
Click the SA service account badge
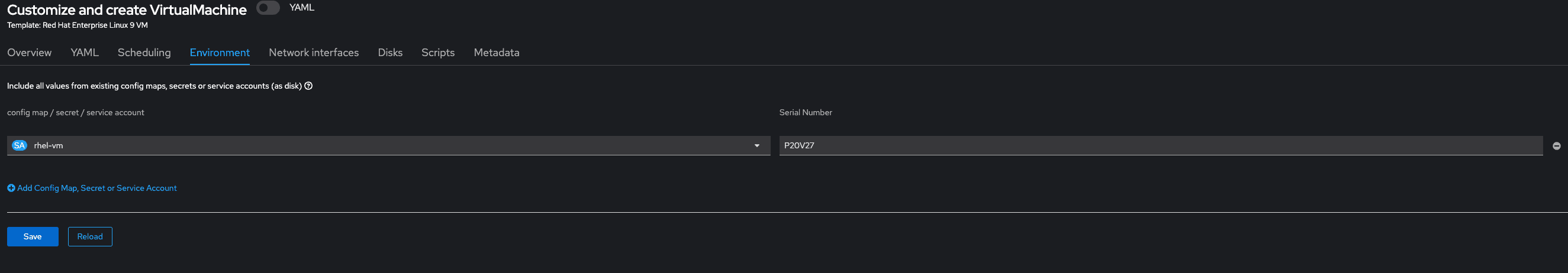click(20, 145)
